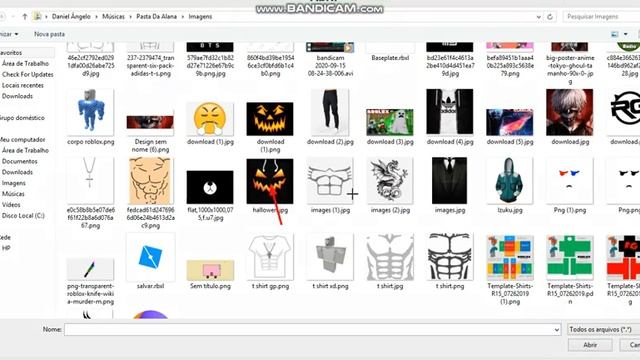The image size is (640, 360).
Task: Select images (1).jpg abs outline
Action: [x=330, y=186]
